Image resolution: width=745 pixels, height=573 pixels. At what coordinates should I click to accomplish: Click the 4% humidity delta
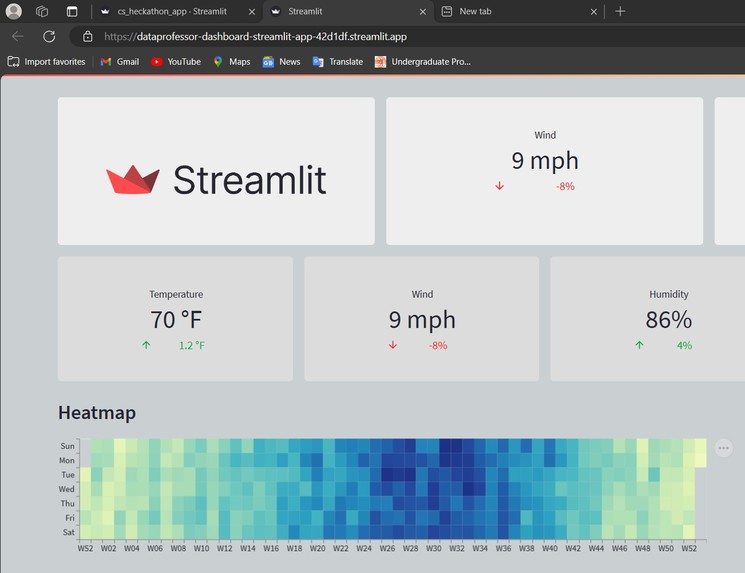[x=684, y=346]
